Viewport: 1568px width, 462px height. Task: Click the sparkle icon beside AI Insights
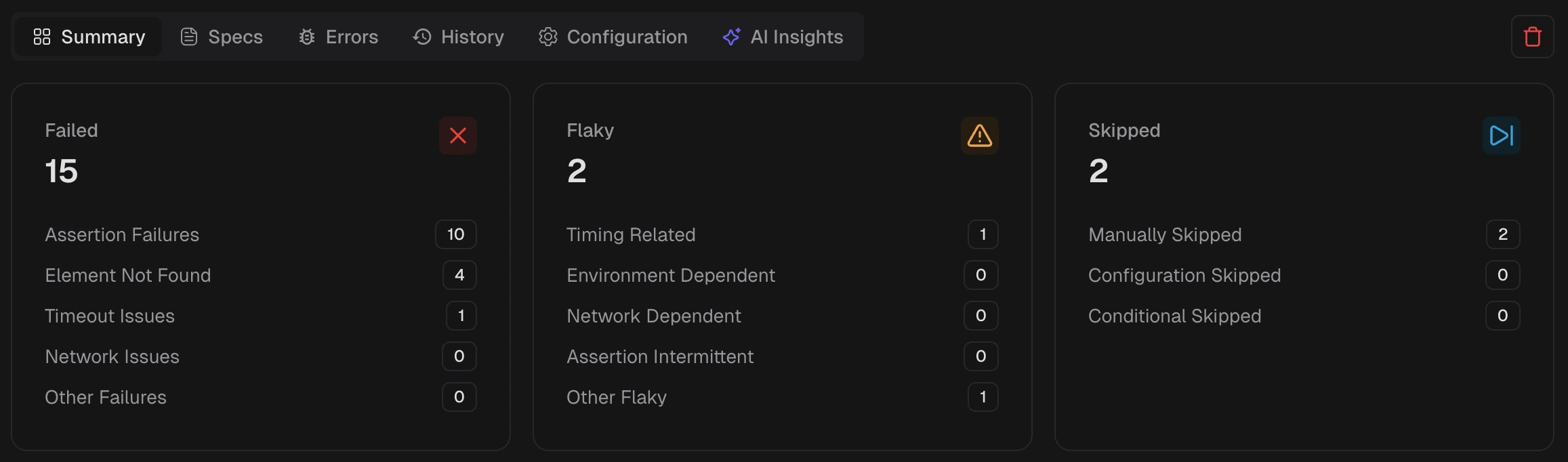pos(731,37)
